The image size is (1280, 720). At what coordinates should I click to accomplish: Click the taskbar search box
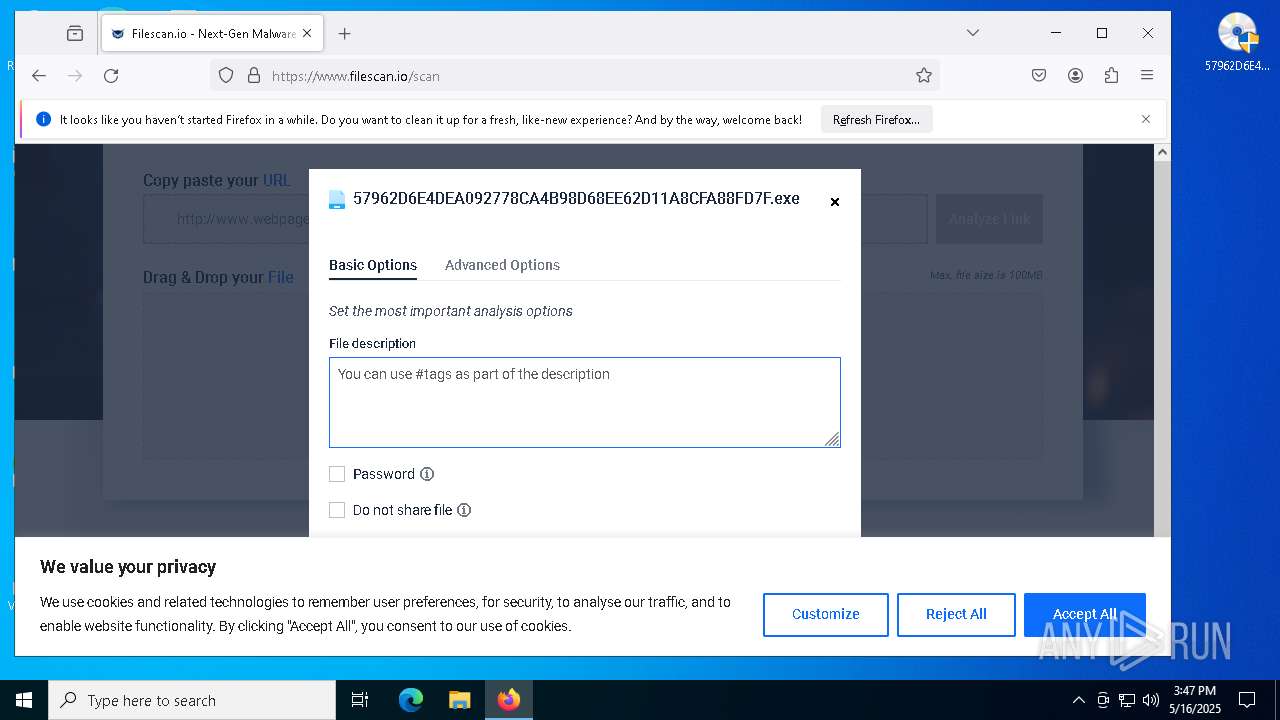click(x=192, y=700)
